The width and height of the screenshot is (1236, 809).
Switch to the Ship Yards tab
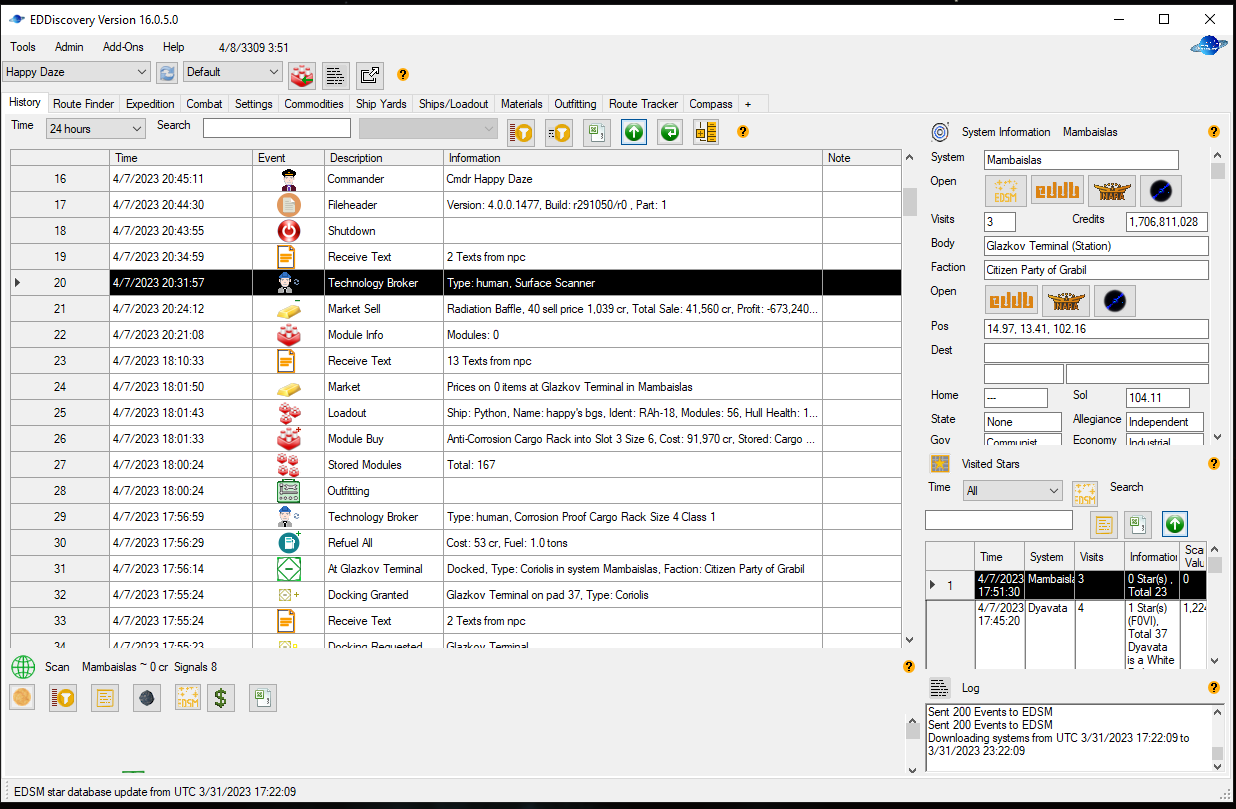[x=381, y=104]
